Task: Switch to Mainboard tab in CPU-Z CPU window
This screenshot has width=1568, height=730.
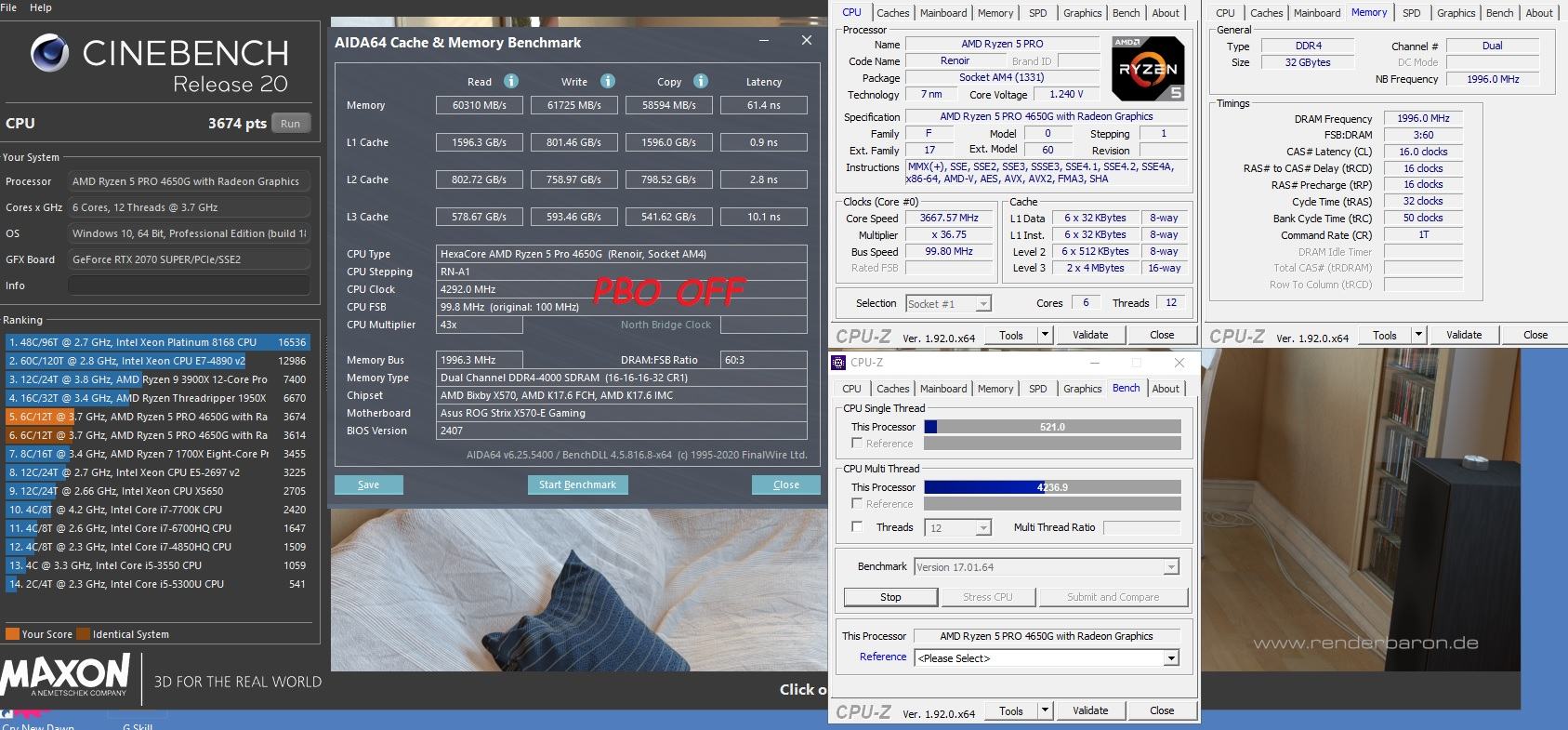Action: (943, 13)
